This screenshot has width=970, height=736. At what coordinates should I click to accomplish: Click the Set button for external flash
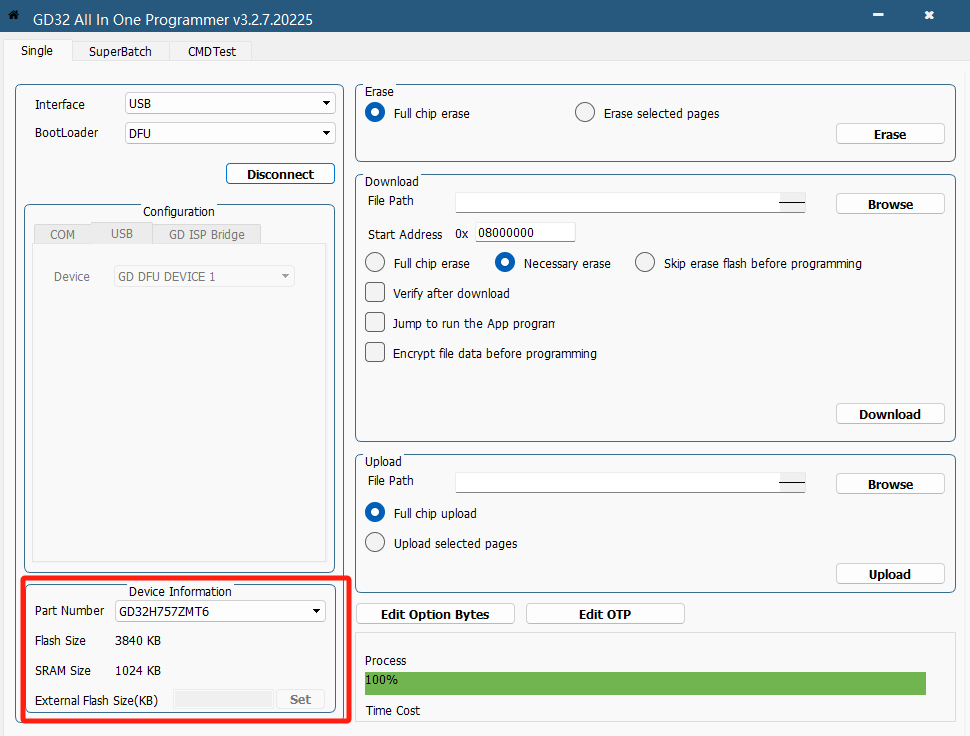(301, 700)
